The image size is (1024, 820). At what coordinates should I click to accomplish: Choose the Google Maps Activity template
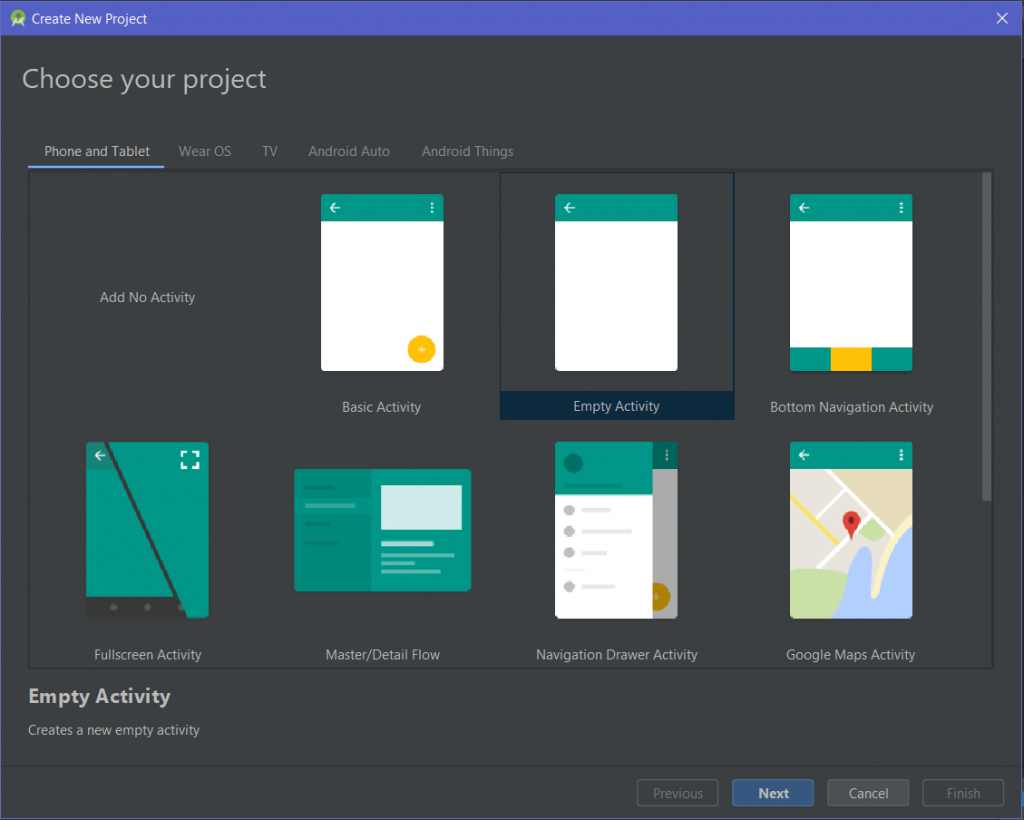(x=850, y=530)
